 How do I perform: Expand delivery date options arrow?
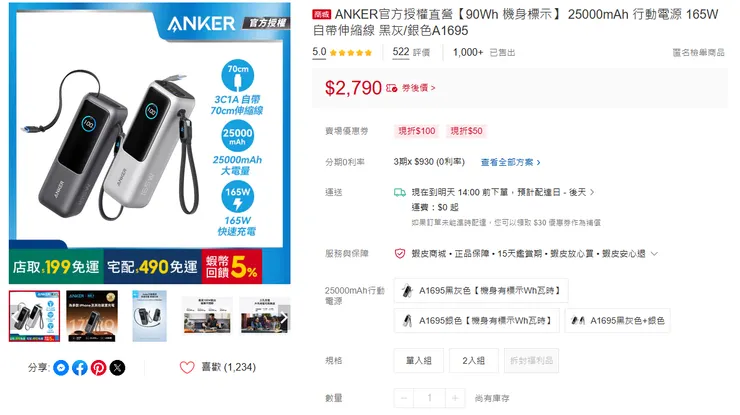click(x=592, y=192)
